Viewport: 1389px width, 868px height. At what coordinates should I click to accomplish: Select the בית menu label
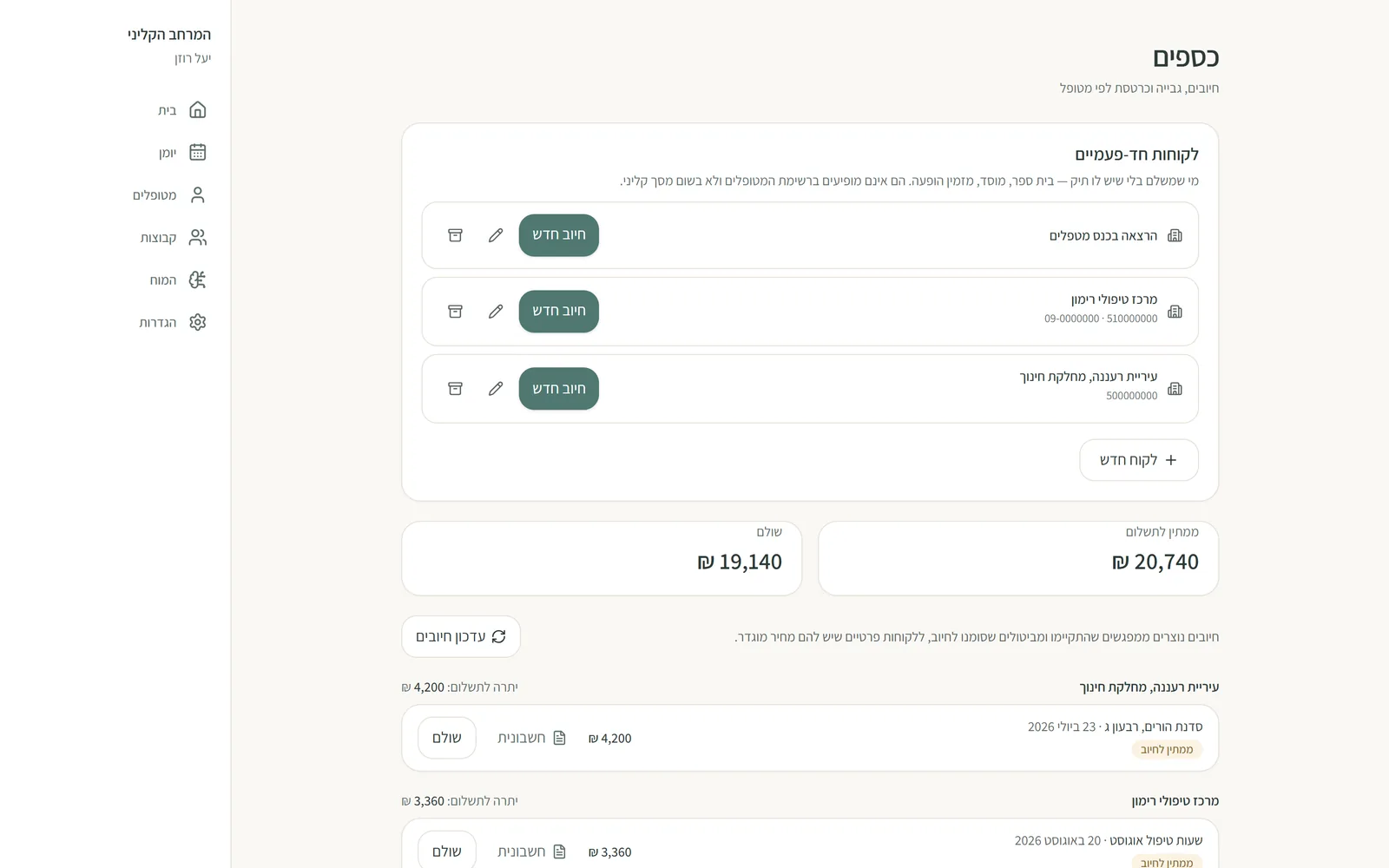[167, 110]
